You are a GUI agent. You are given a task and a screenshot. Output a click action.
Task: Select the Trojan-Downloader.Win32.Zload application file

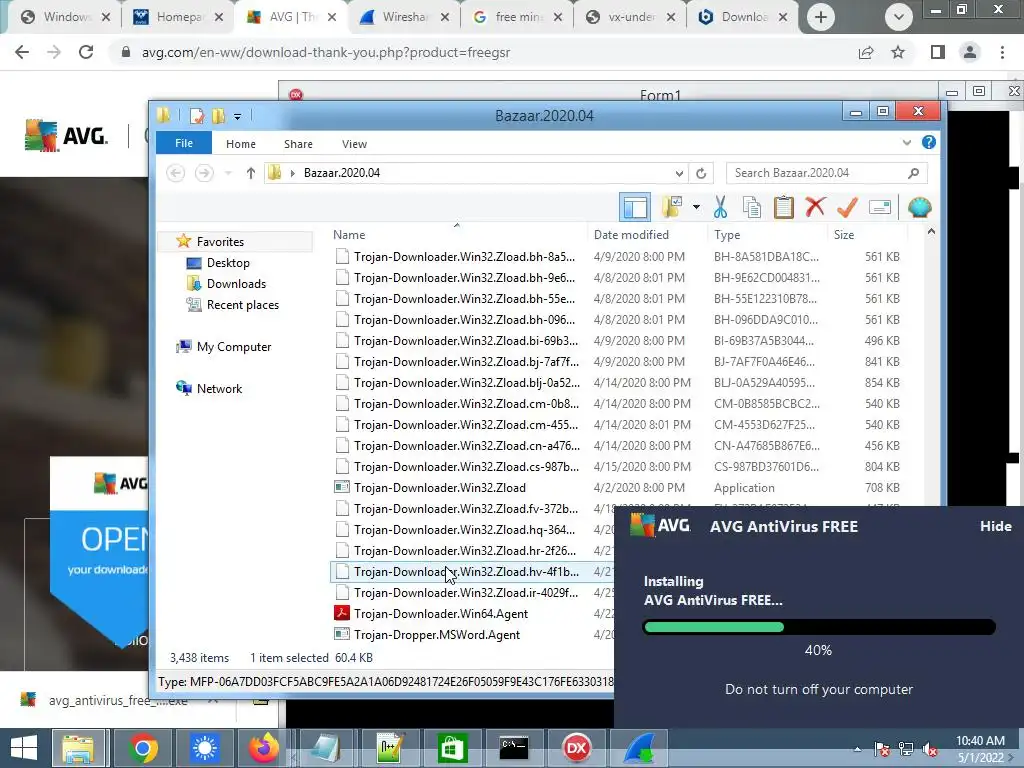[440, 488]
